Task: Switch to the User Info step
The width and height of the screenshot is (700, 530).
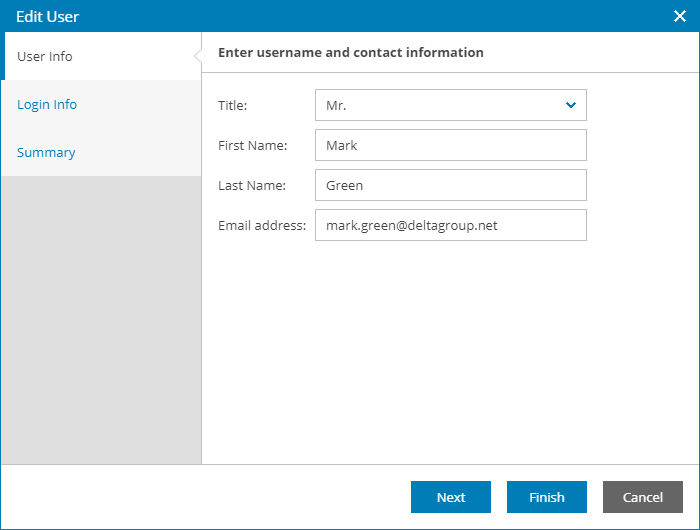Action: [46, 56]
